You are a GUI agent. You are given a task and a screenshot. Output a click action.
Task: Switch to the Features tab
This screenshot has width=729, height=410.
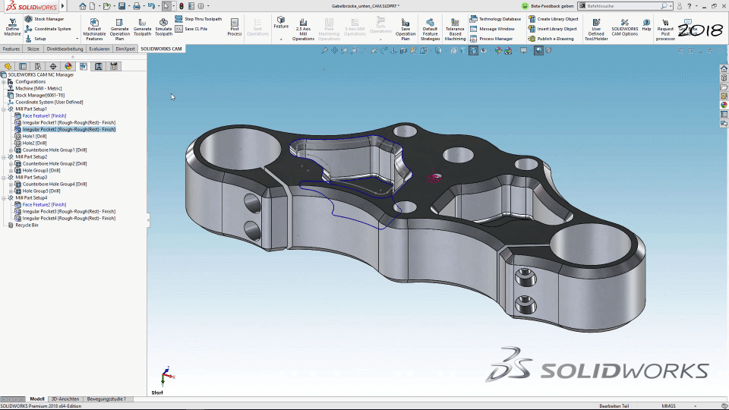(11, 49)
